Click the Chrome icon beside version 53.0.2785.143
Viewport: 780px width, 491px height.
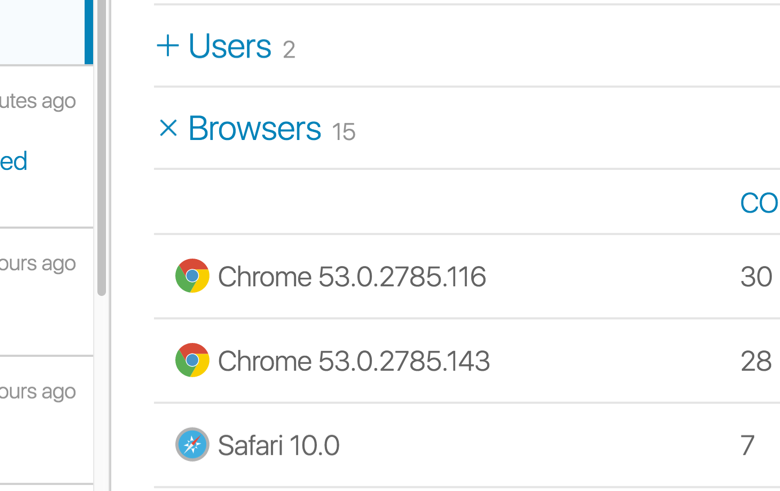pyautogui.click(x=192, y=360)
